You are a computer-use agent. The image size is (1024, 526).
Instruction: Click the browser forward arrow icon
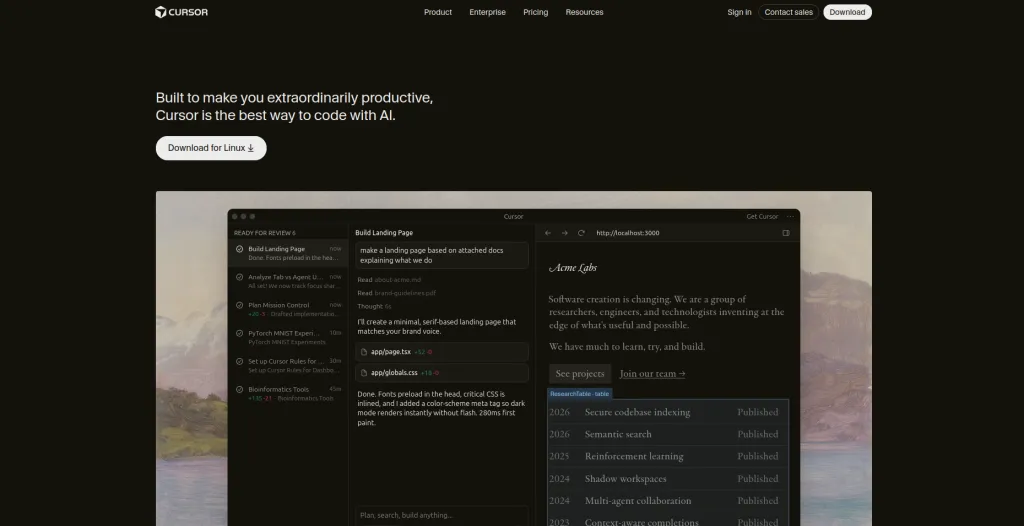point(565,233)
